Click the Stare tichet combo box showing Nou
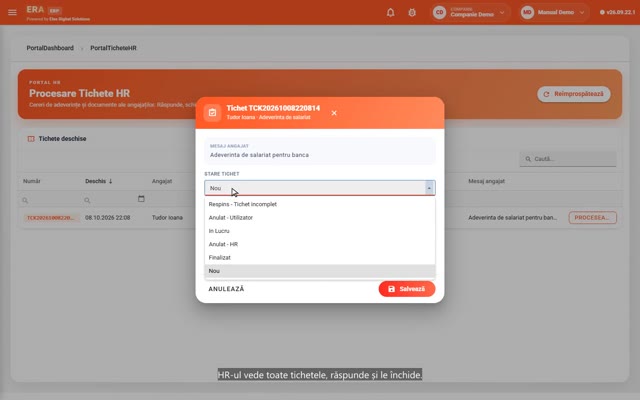 [x=320, y=188]
